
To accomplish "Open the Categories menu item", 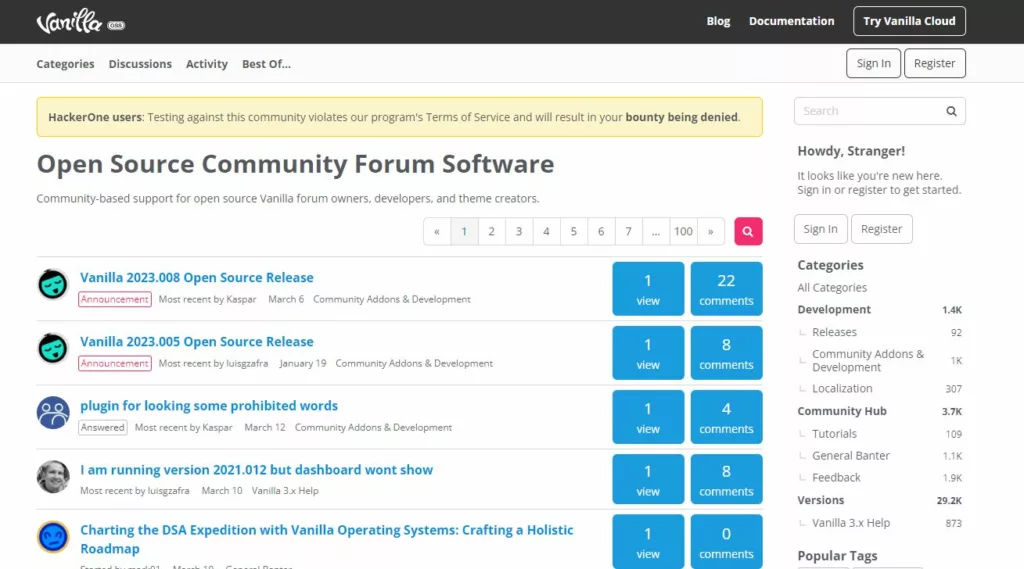I will (x=65, y=64).
